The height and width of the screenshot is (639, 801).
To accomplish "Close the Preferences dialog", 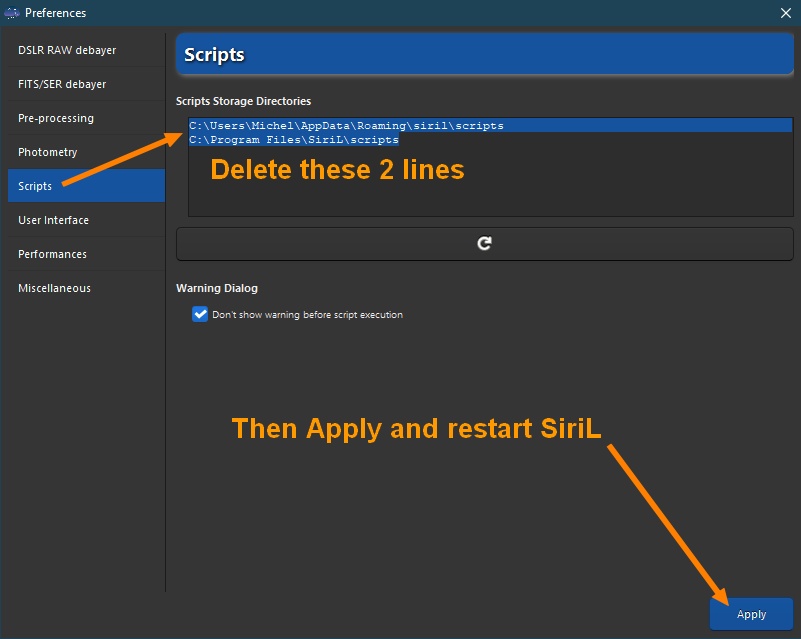I will (786, 13).
